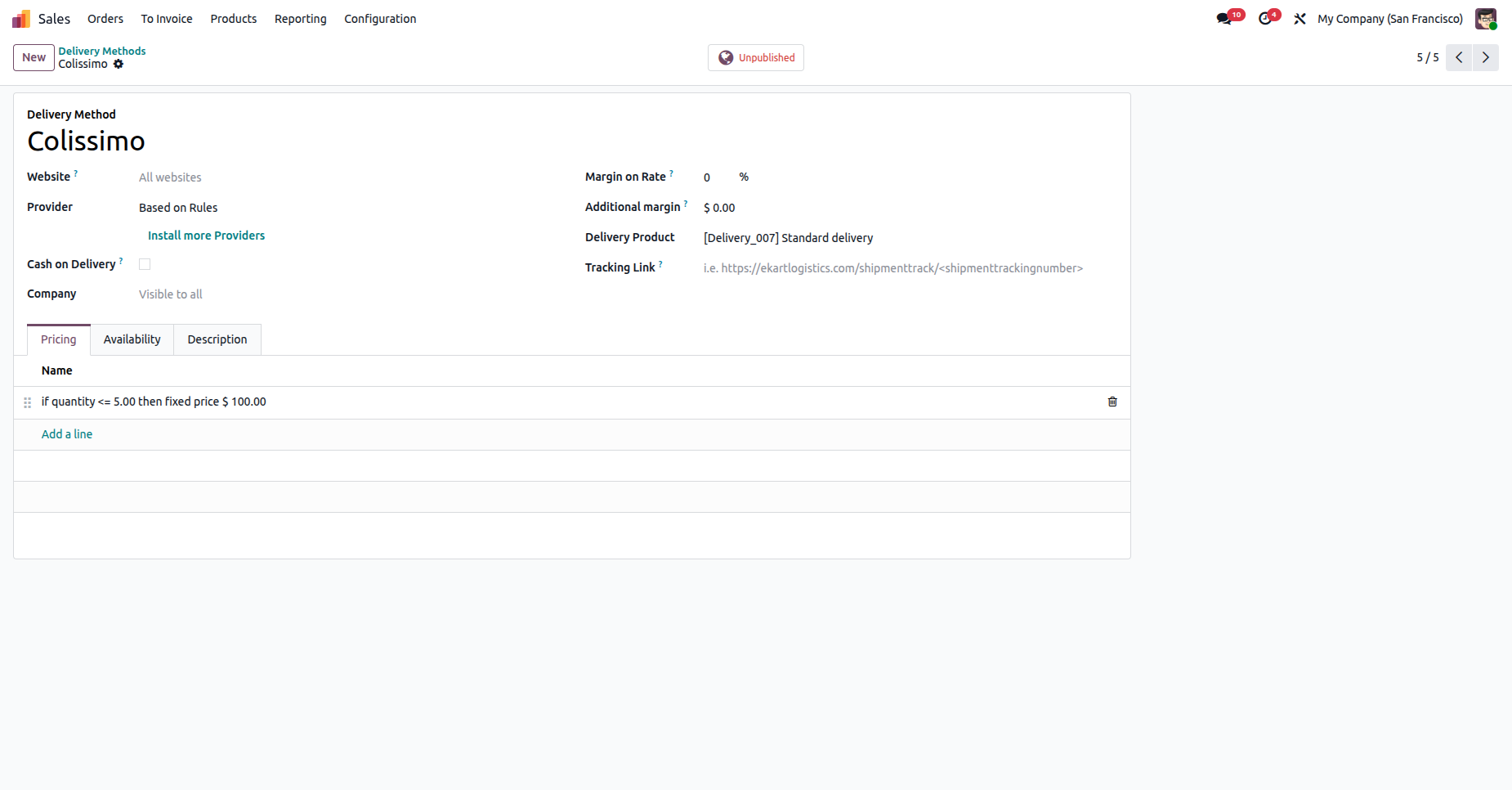Click the Tracking Link help question mark
The image size is (1512, 790).
[660, 263]
